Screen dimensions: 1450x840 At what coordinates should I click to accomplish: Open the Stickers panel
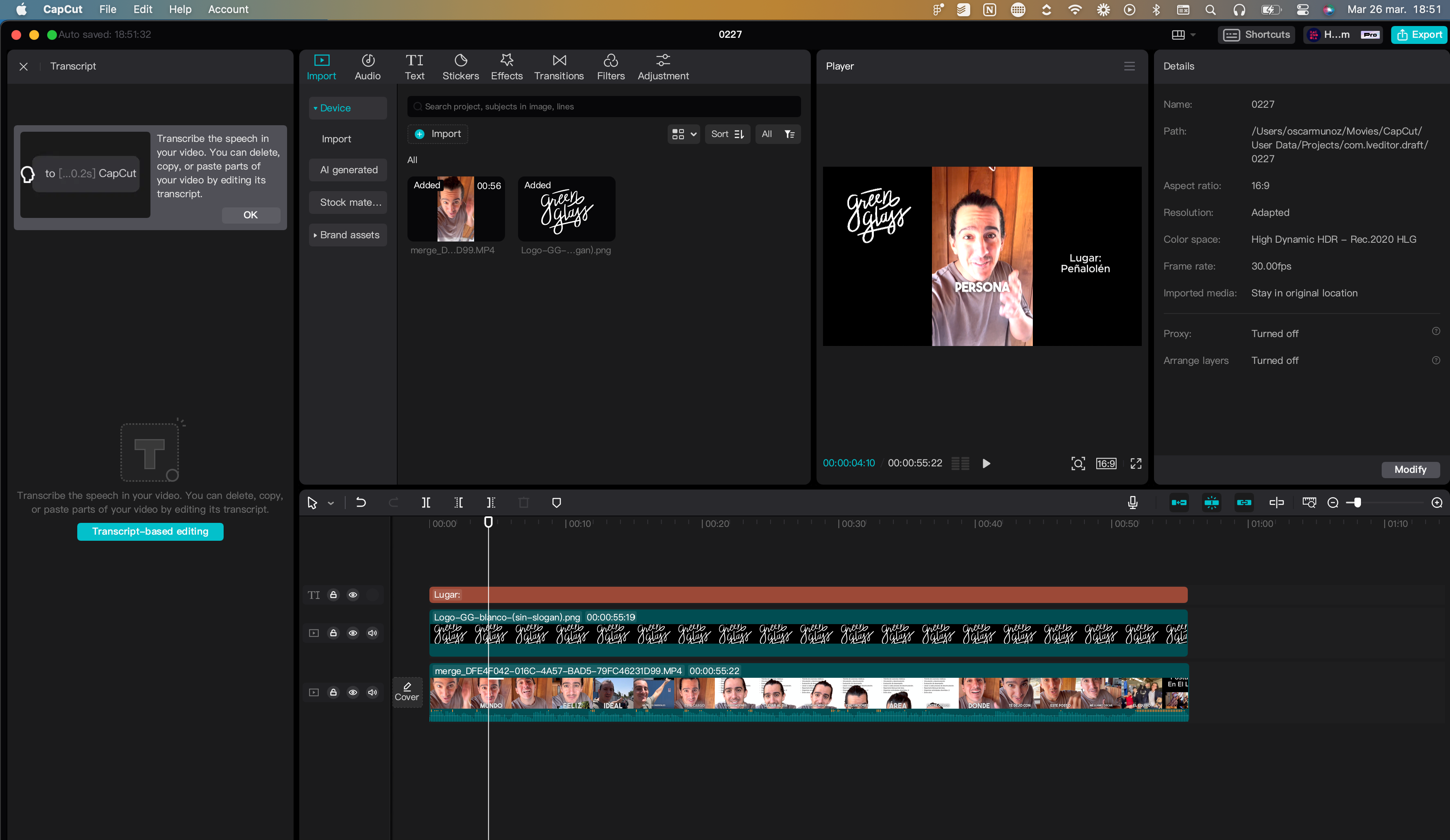click(x=460, y=67)
